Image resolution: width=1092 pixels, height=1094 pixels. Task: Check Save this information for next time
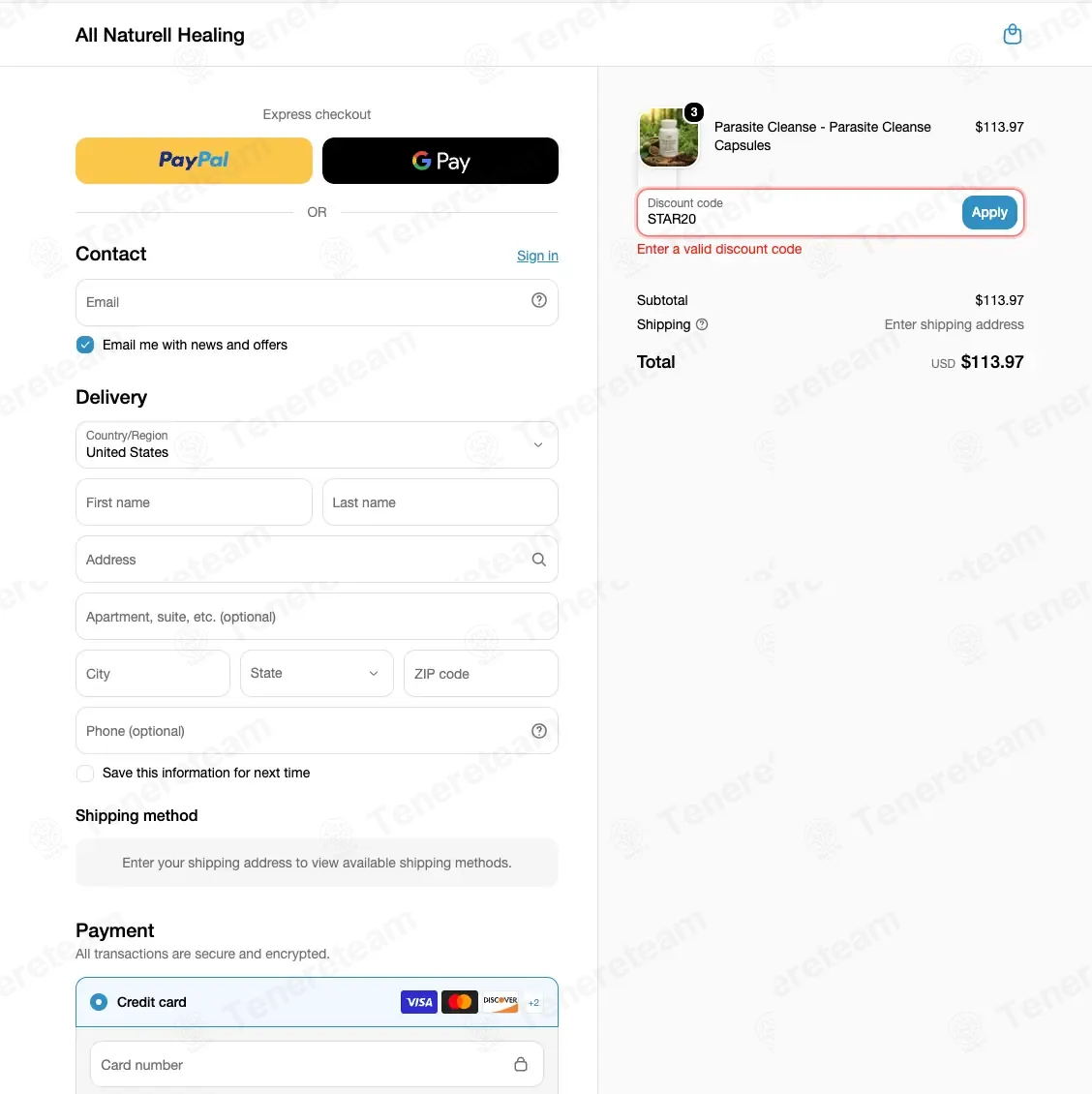coord(85,773)
